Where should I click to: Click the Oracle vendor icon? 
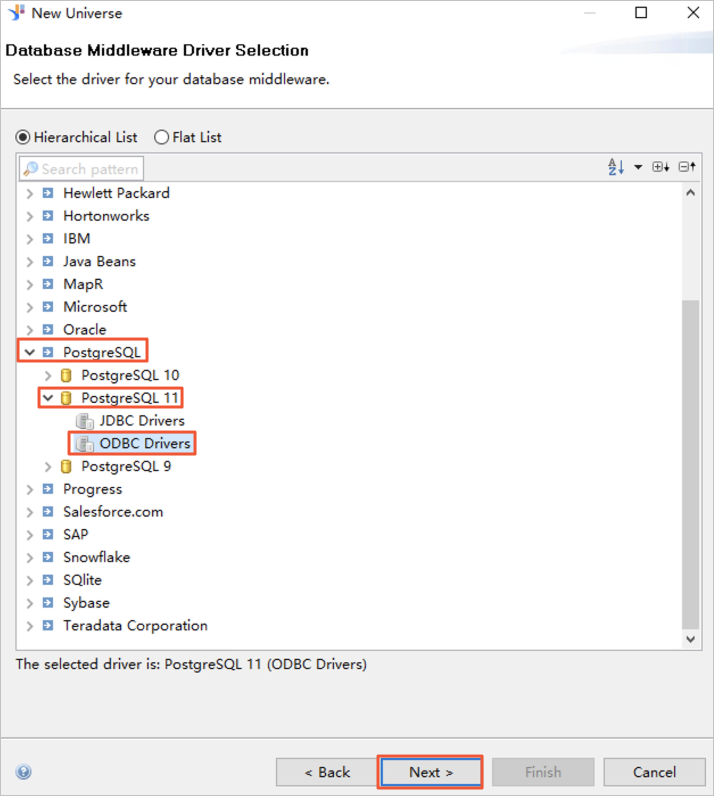click(x=48, y=329)
